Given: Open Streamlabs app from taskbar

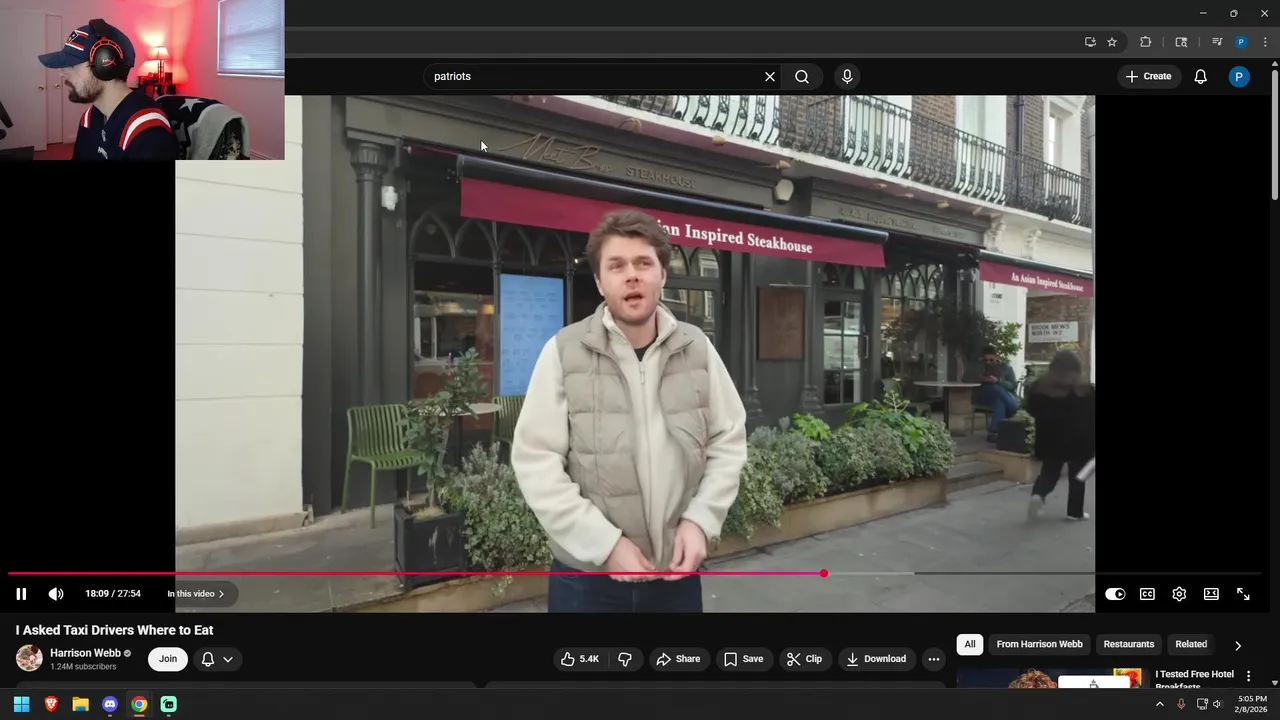Looking at the screenshot, I should (x=169, y=704).
